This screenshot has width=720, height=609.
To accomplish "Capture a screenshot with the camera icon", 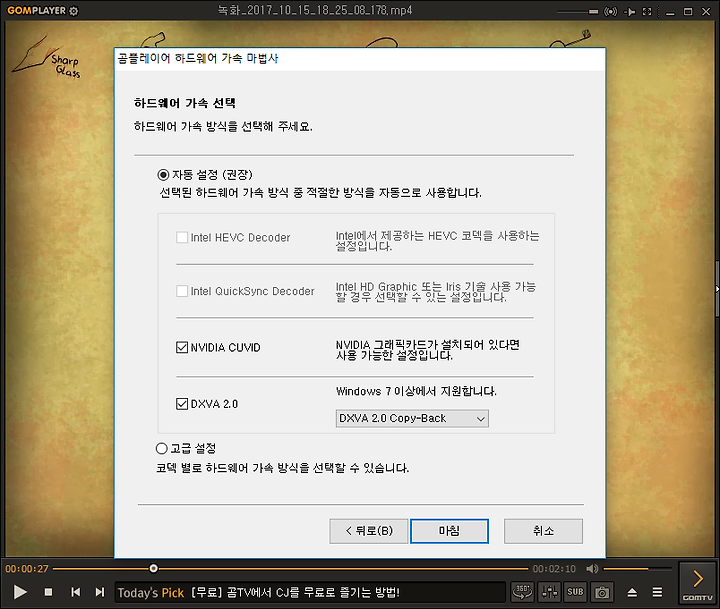I will coord(602,592).
